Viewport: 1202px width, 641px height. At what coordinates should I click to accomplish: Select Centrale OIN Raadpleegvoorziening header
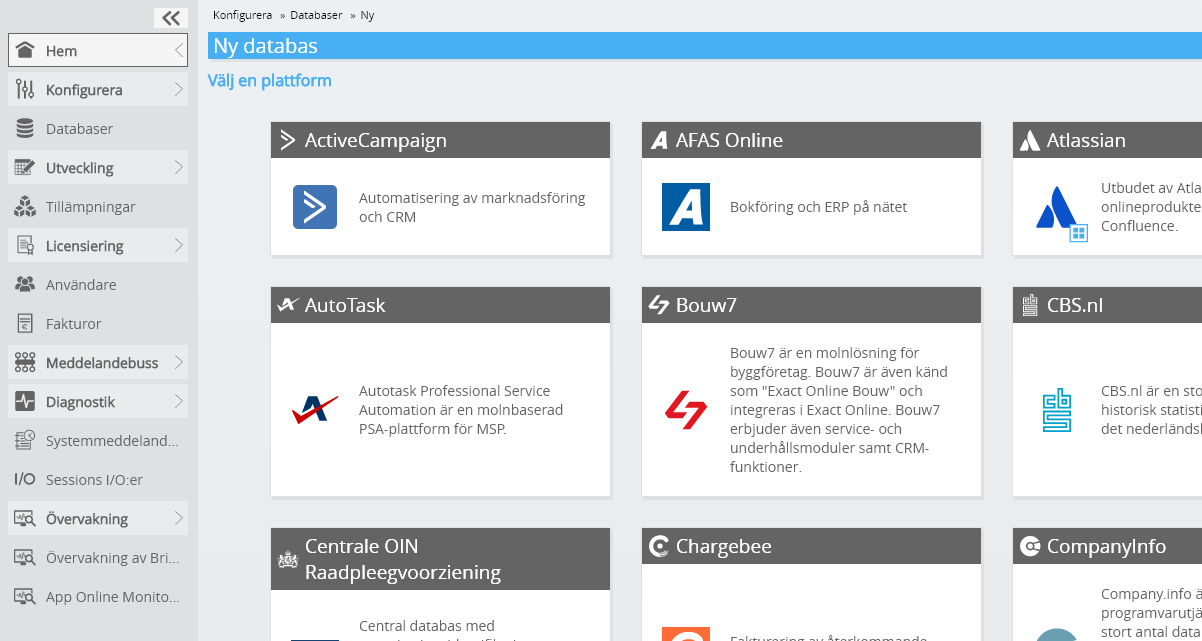440,559
